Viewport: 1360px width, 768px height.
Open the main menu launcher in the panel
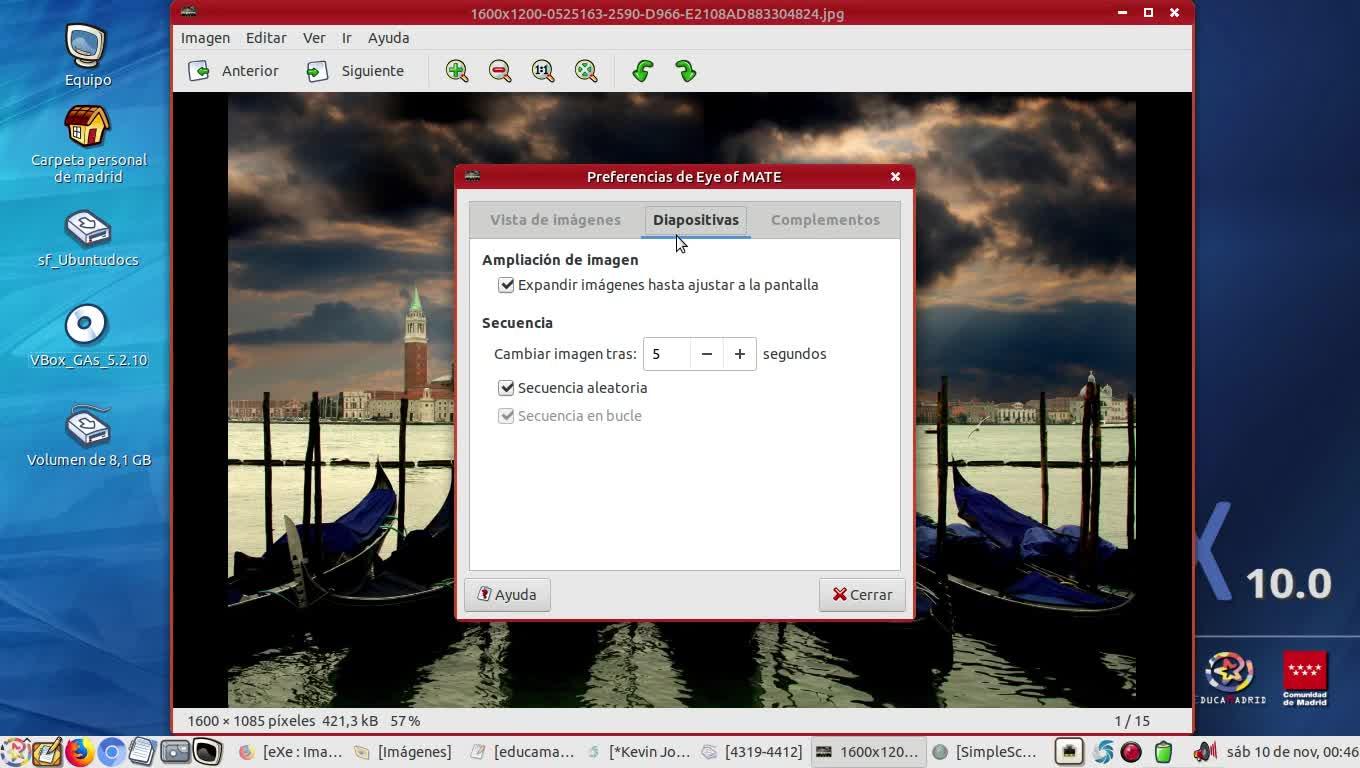point(14,752)
